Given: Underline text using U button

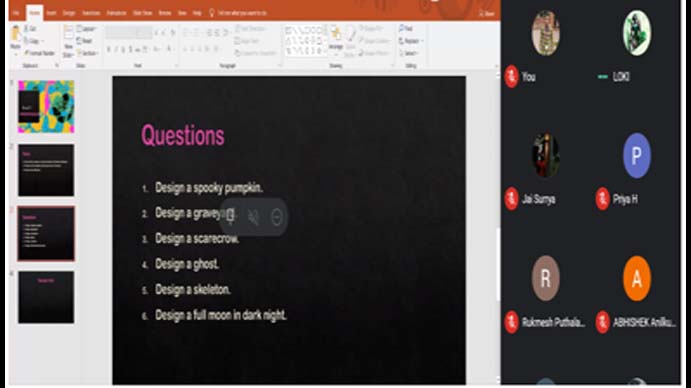Looking at the screenshot, I should point(123,49).
